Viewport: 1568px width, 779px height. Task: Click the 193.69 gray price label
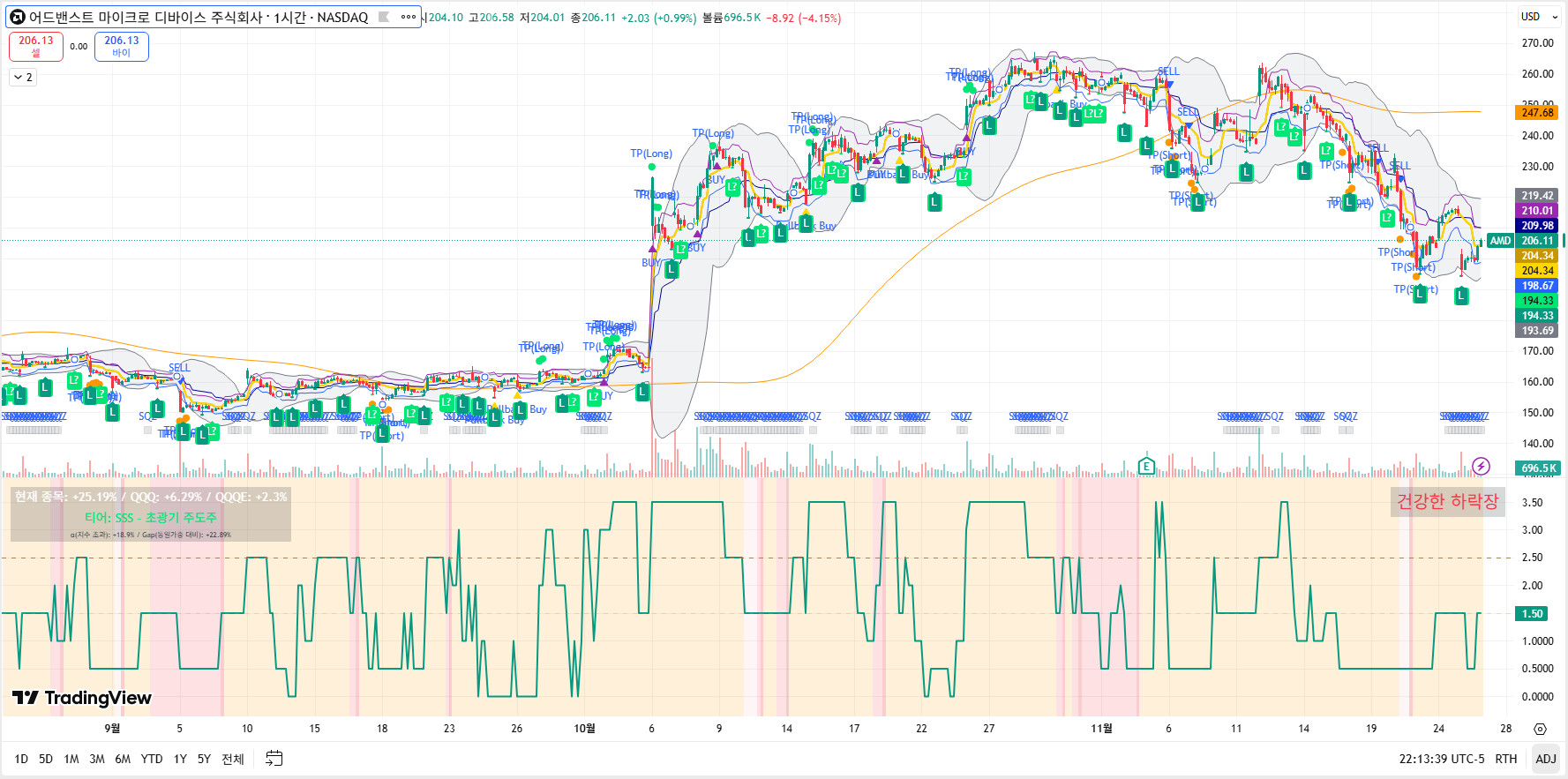(x=1537, y=331)
